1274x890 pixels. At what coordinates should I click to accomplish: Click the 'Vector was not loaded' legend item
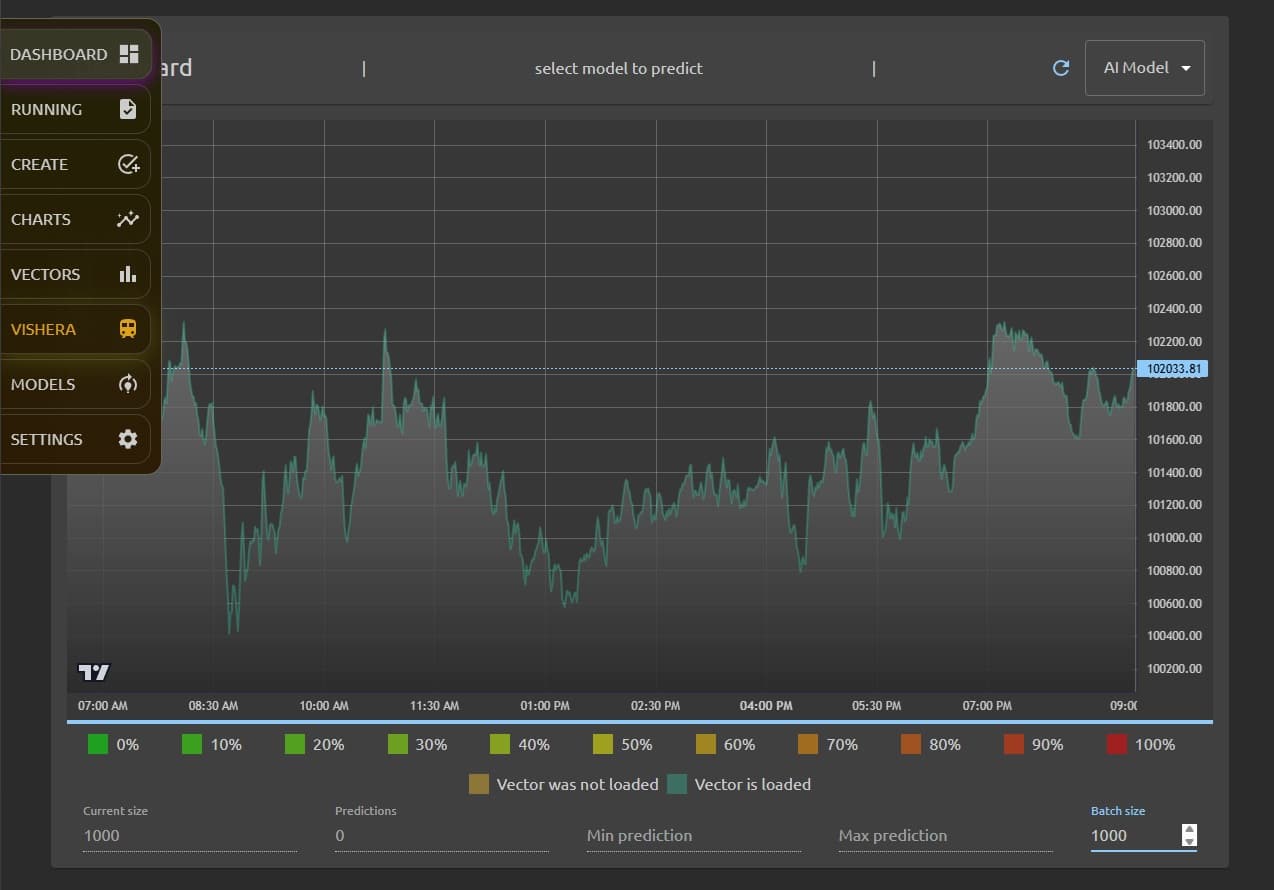click(x=563, y=784)
